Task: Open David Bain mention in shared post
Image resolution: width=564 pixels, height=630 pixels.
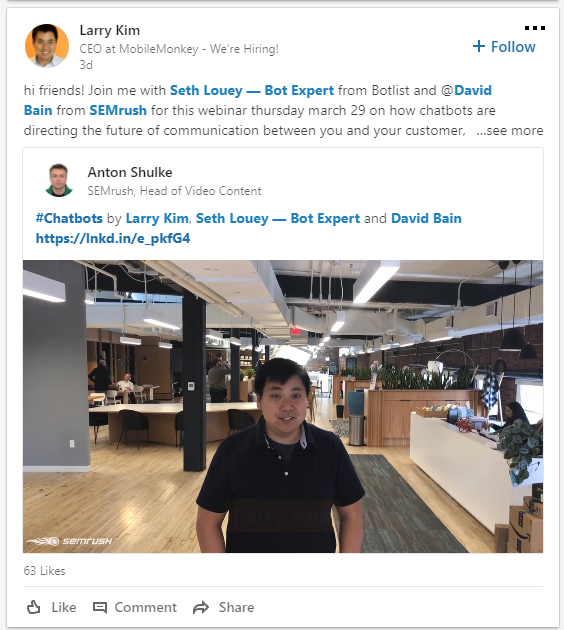Action: pos(426,218)
